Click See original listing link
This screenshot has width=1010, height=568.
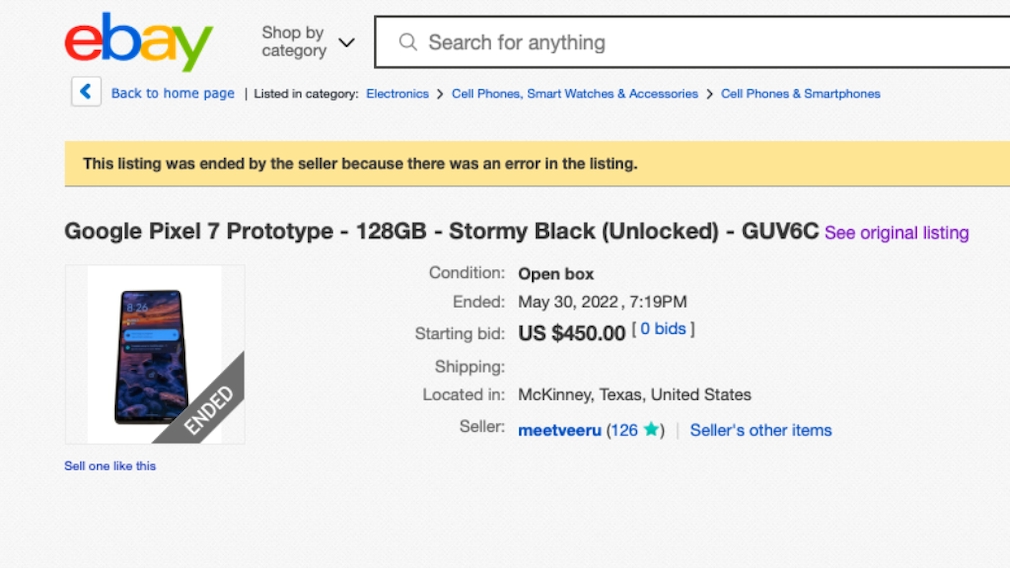coord(897,233)
